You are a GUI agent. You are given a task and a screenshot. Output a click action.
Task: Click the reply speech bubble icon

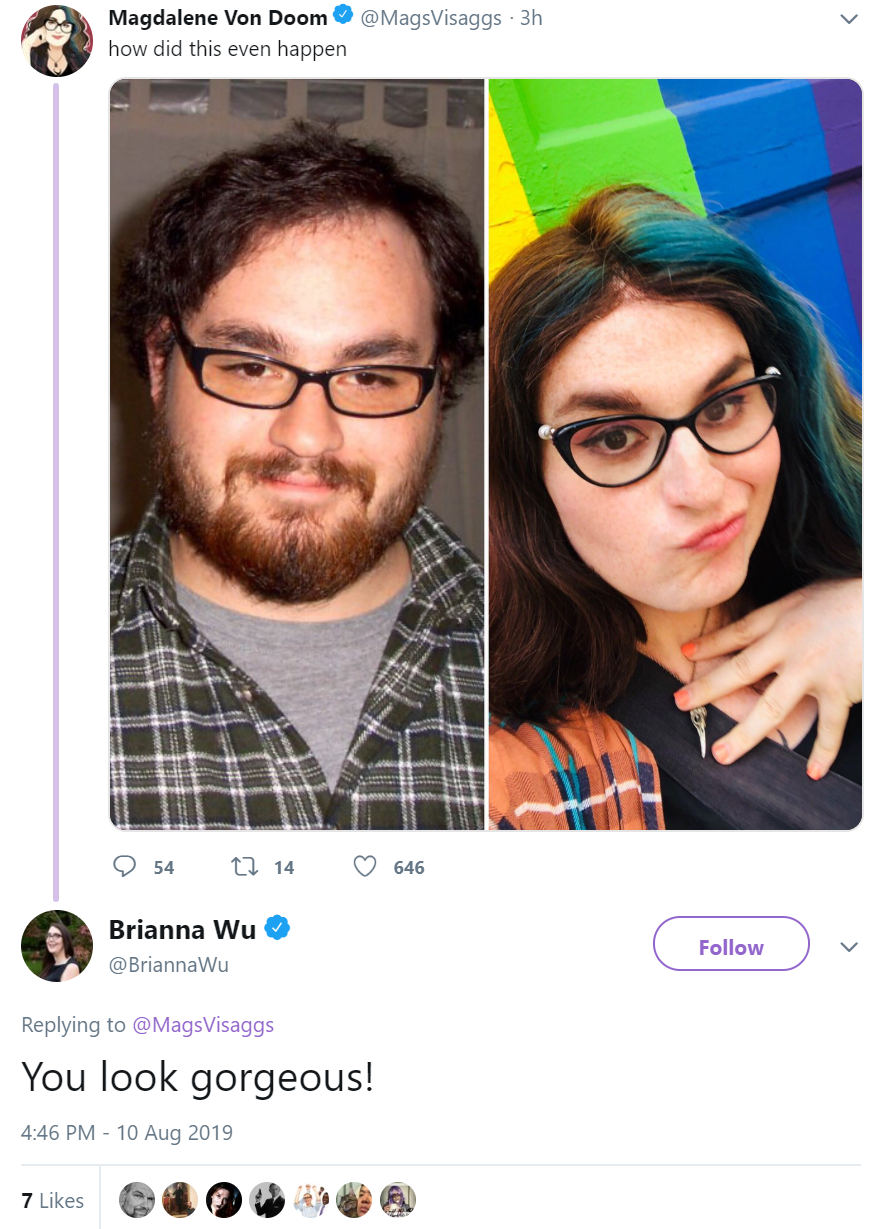coord(125,866)
